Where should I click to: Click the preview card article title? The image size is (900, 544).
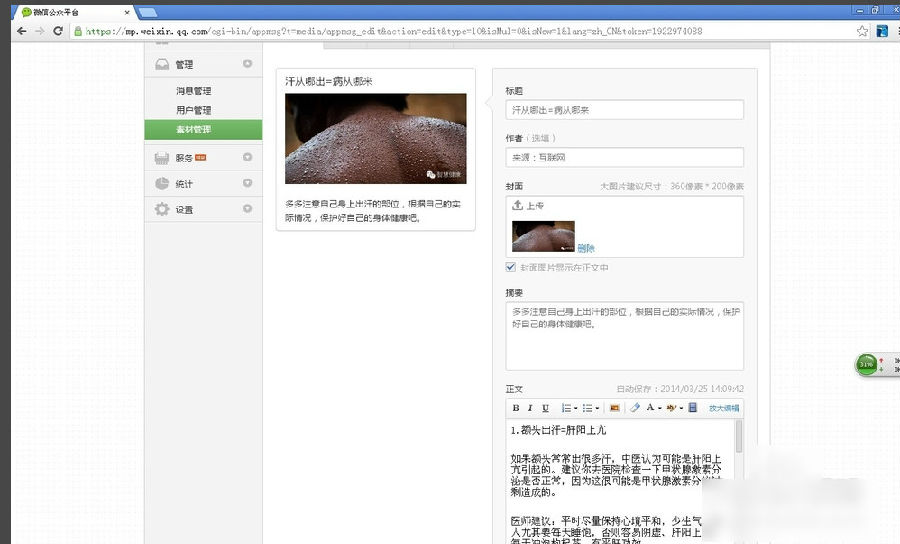[329, 81]
